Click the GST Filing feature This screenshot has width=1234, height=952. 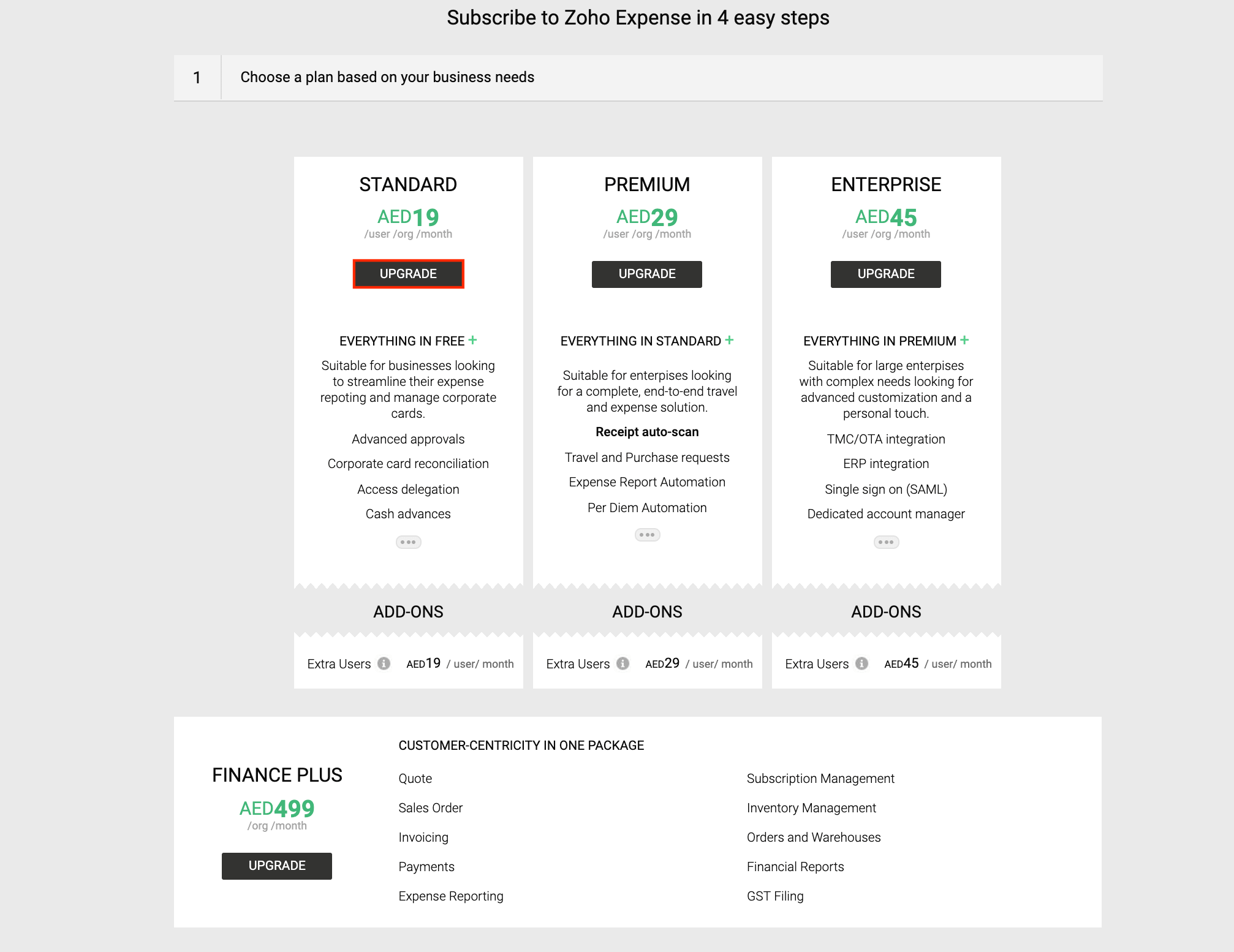pos(775,896)
